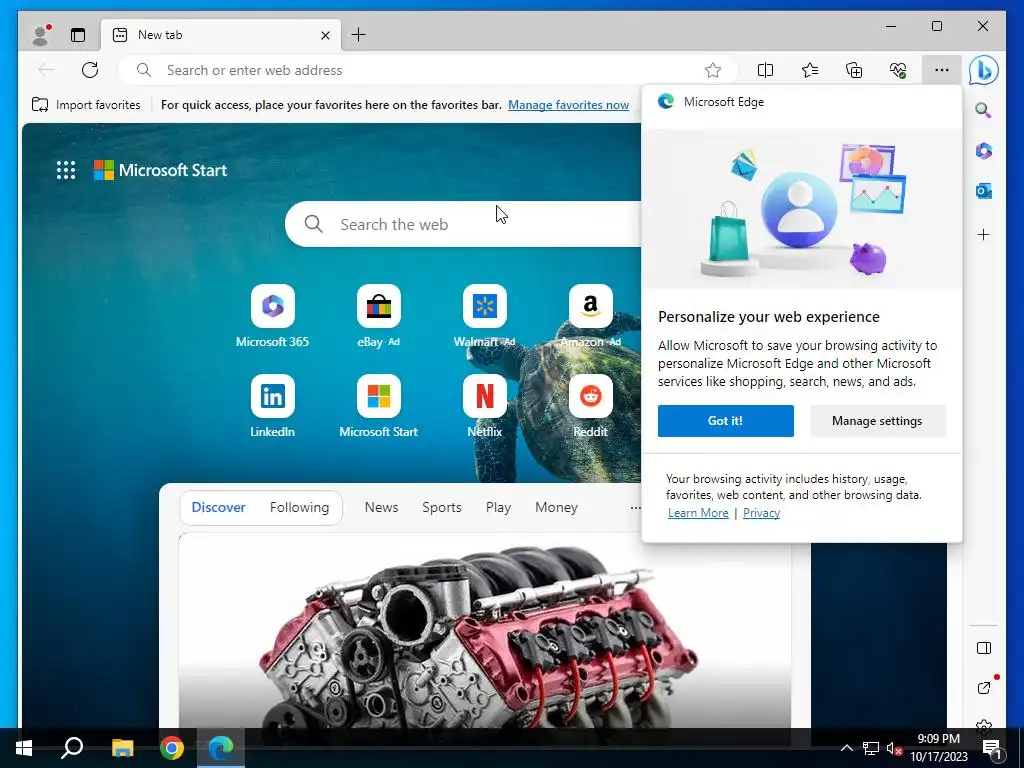Viewport: 1024px width, 768px height.
Task: Open the News tab
Action: (381, 507)
